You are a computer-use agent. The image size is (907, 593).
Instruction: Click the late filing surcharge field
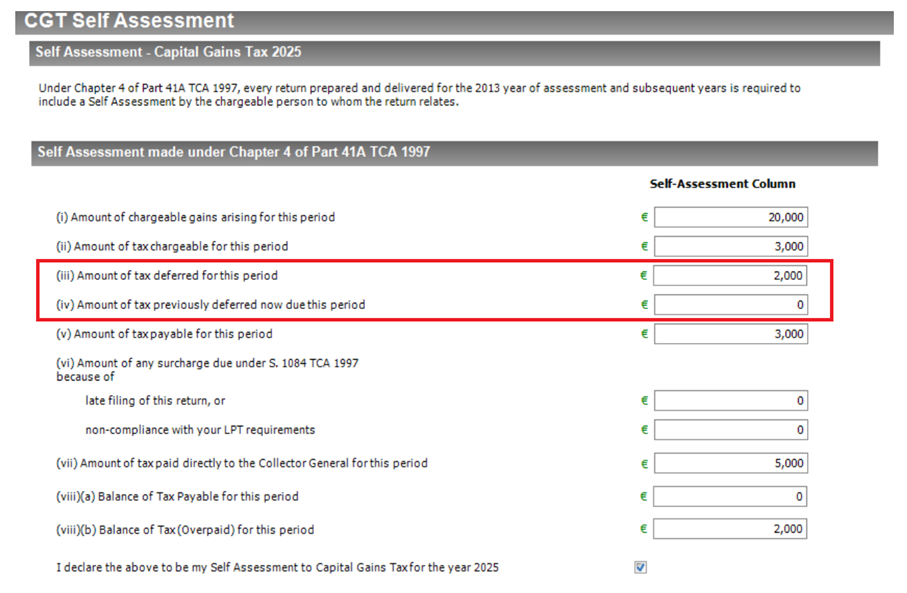click(731, 400)
